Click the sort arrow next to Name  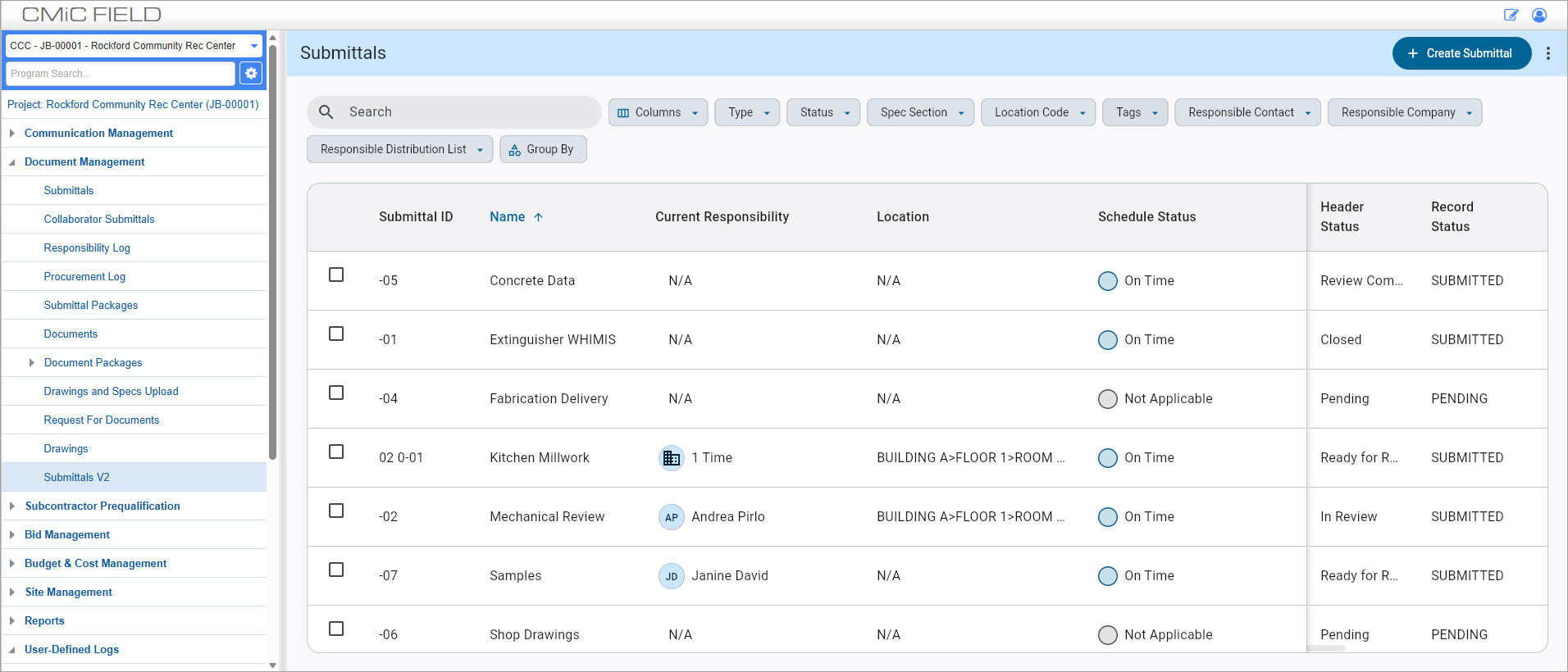(539, 217)
